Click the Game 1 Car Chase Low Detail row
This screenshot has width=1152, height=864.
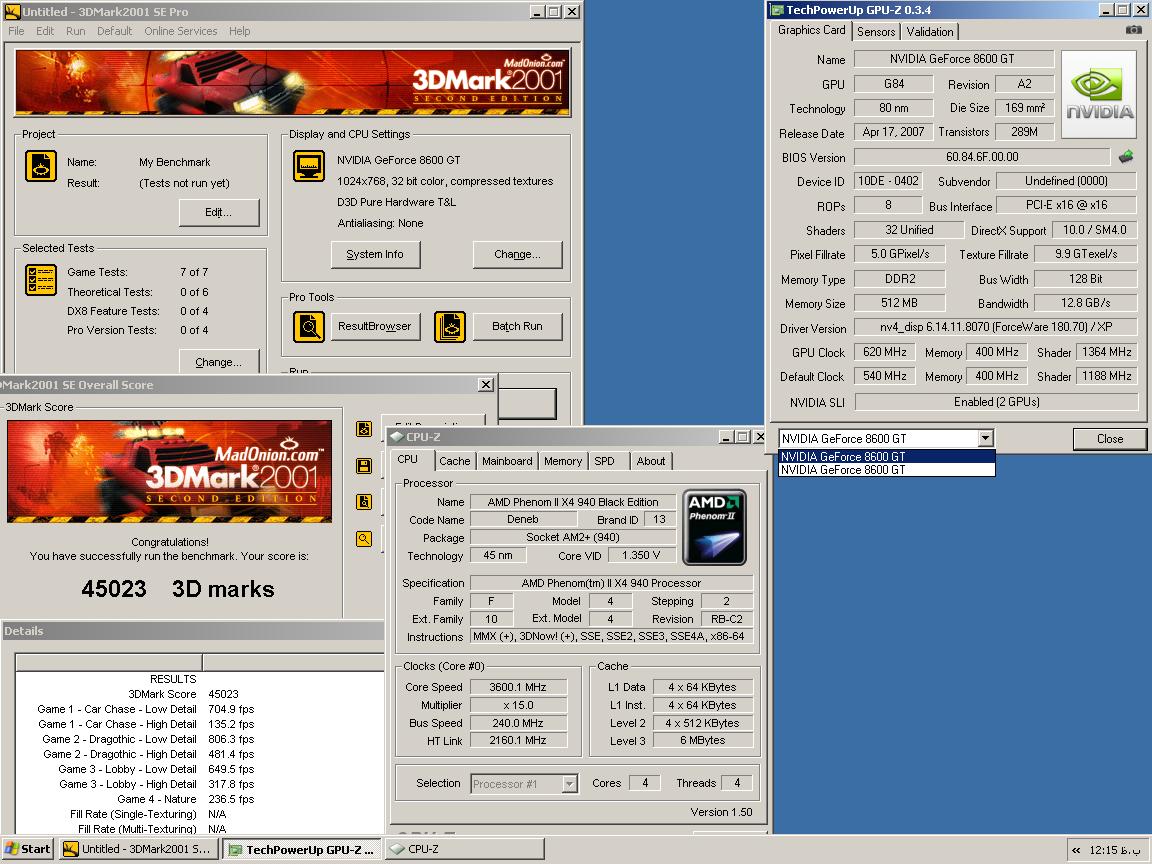[x=200, y=709]
